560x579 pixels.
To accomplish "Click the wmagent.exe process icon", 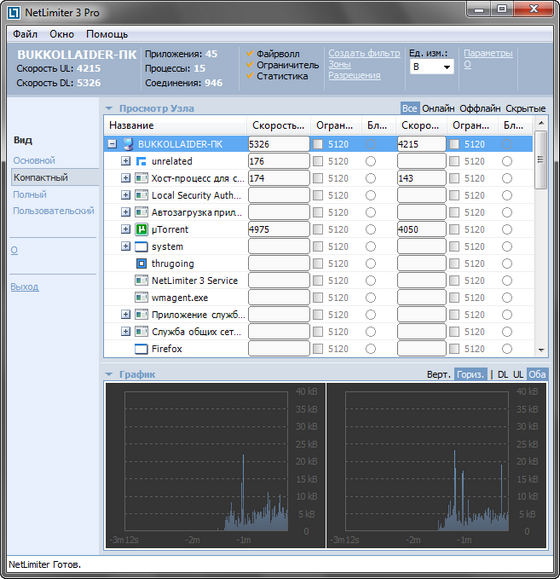I will (141, 298).
